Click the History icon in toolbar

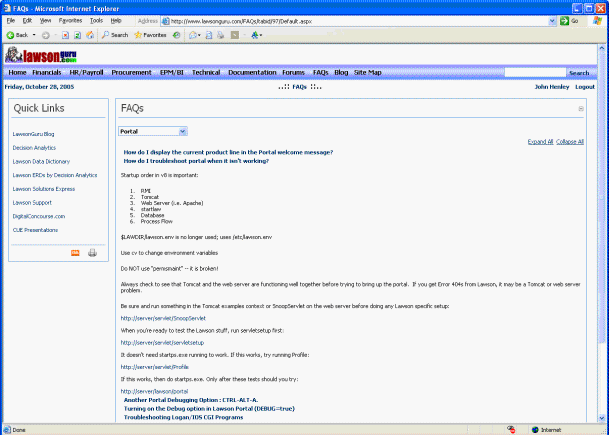176,35
